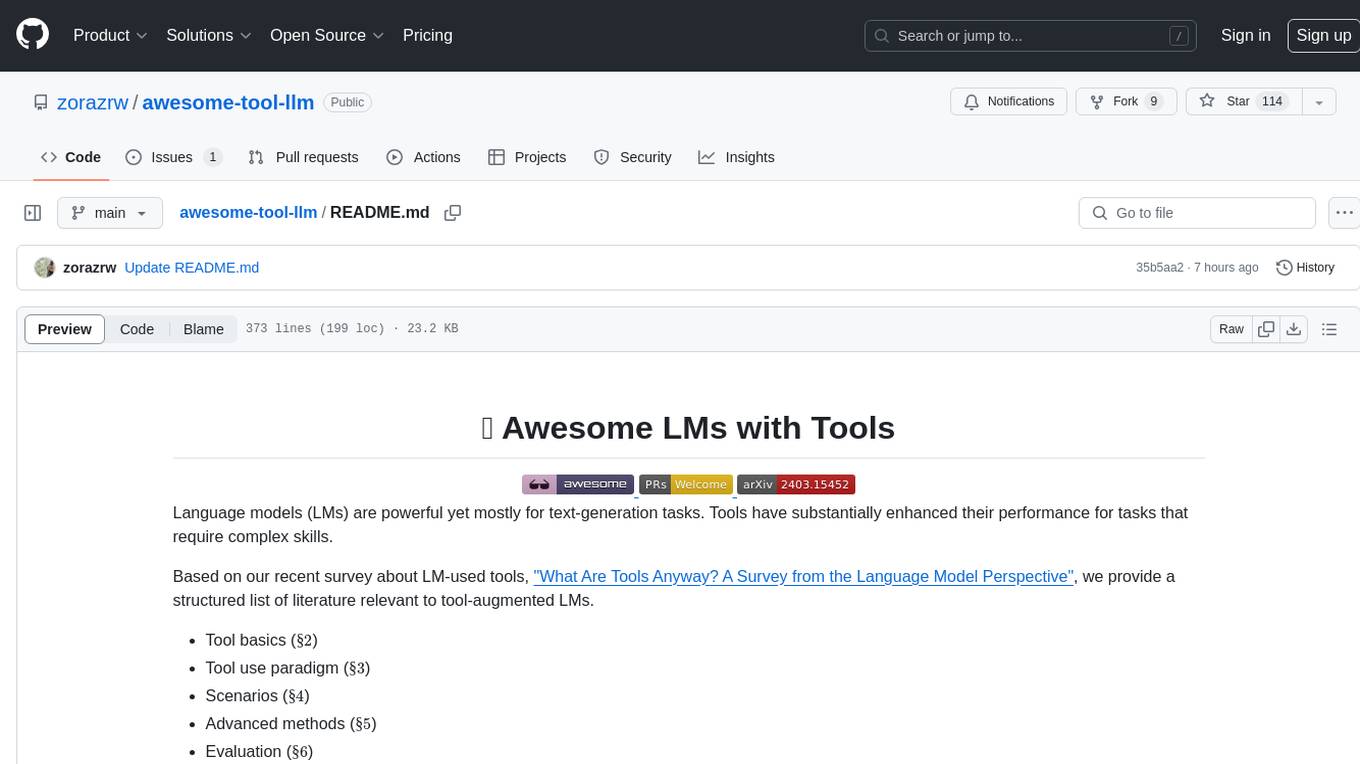Switch to Code view

coord(137,329)
